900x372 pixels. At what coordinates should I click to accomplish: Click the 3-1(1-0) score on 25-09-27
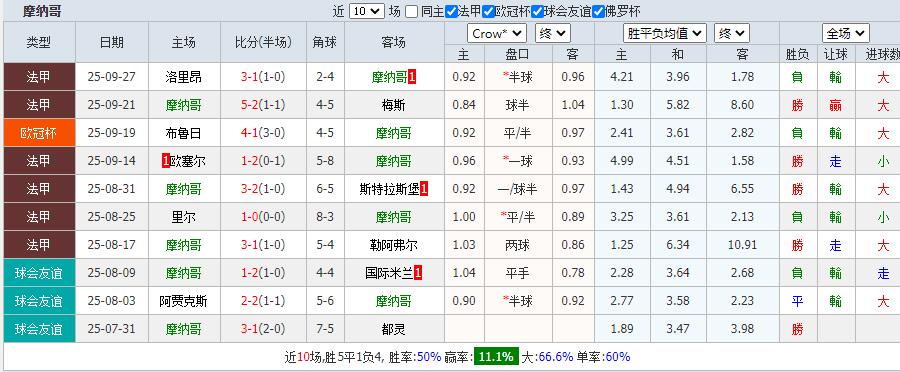[263, 77]
